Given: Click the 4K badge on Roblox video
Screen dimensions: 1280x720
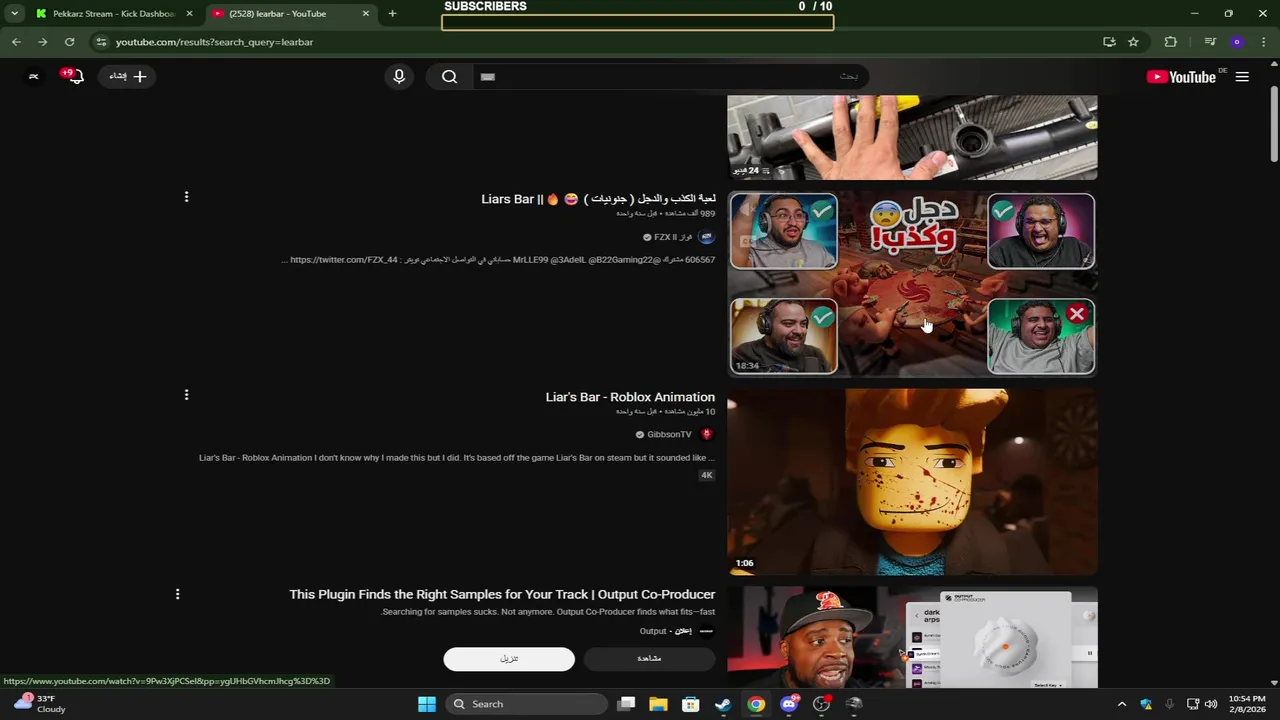Looking at the screenshot, I should coord(706,475).
